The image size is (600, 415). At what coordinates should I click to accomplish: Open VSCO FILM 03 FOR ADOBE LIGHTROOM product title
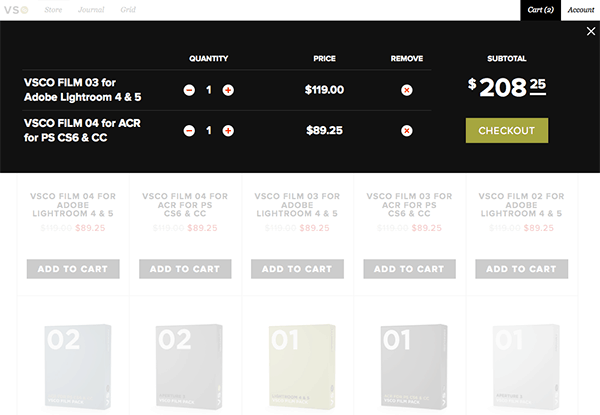click(x=297, y=205)
